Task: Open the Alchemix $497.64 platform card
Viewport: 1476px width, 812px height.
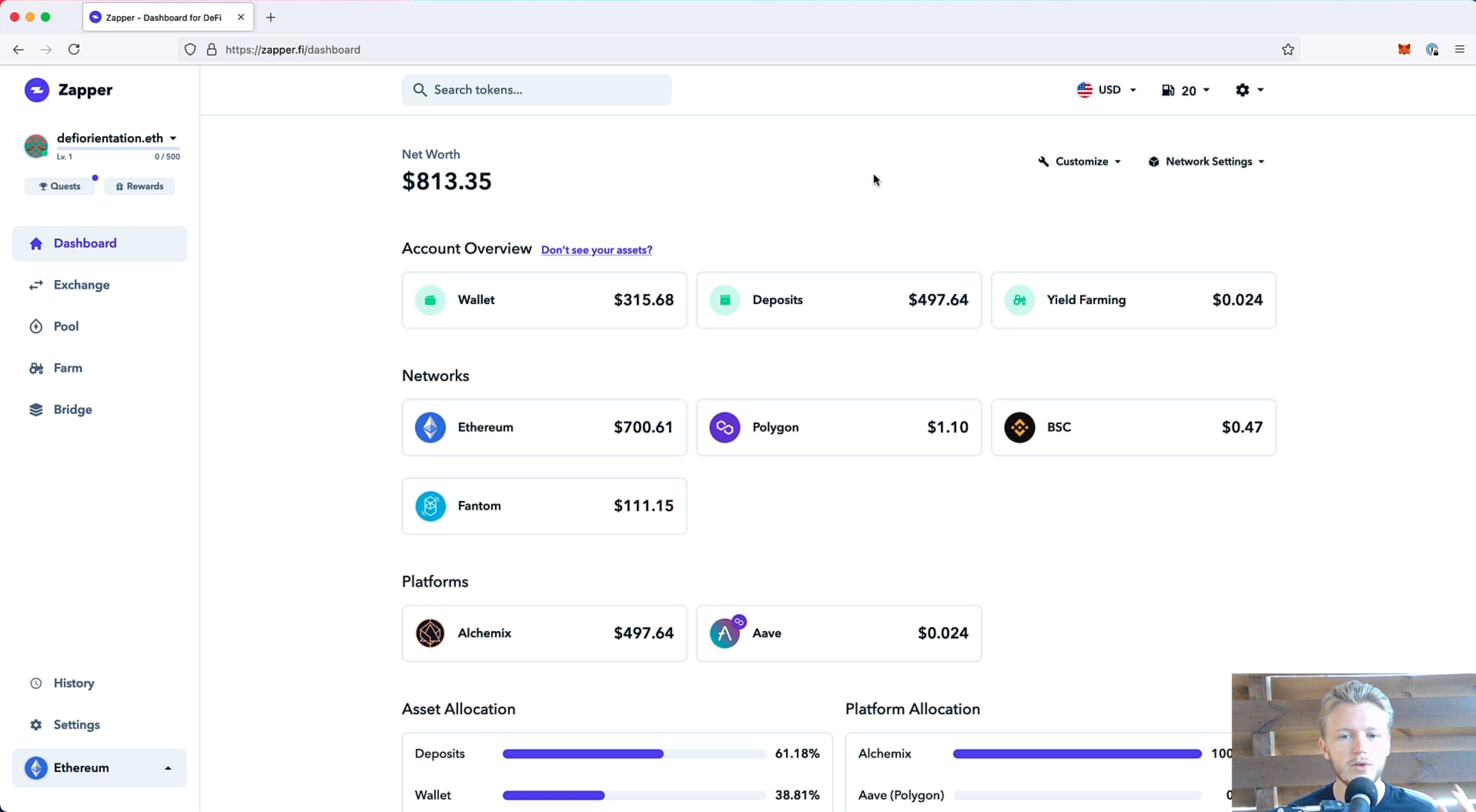Action: 544,633
